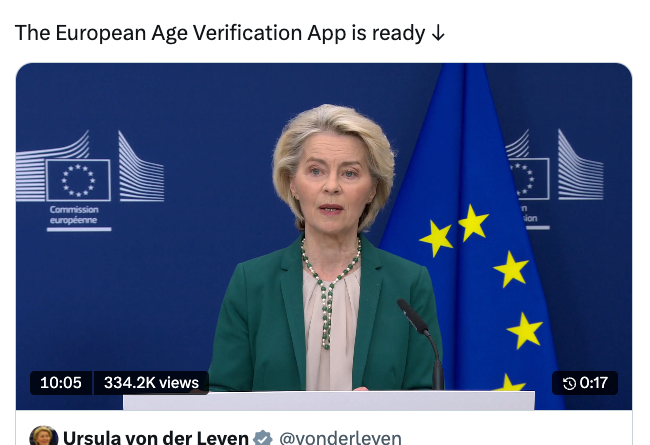Click the white podium at video bottom
This screenshot has height=445, width=650.
click(x=329, y=400)
